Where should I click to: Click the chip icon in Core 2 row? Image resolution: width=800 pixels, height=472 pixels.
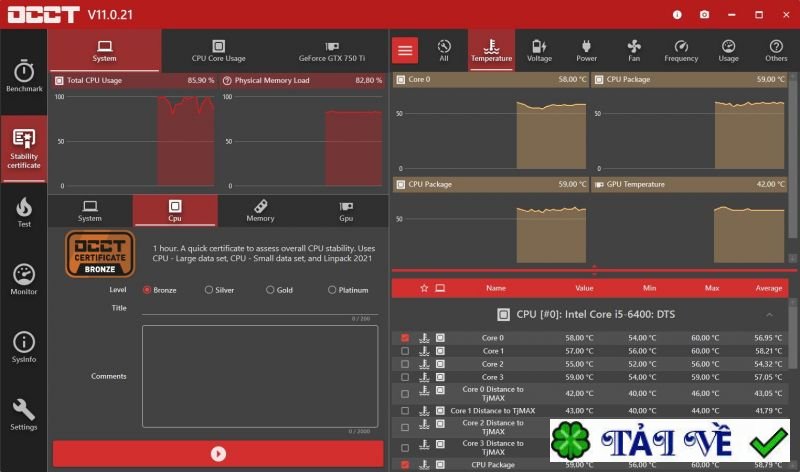point(440,364)
